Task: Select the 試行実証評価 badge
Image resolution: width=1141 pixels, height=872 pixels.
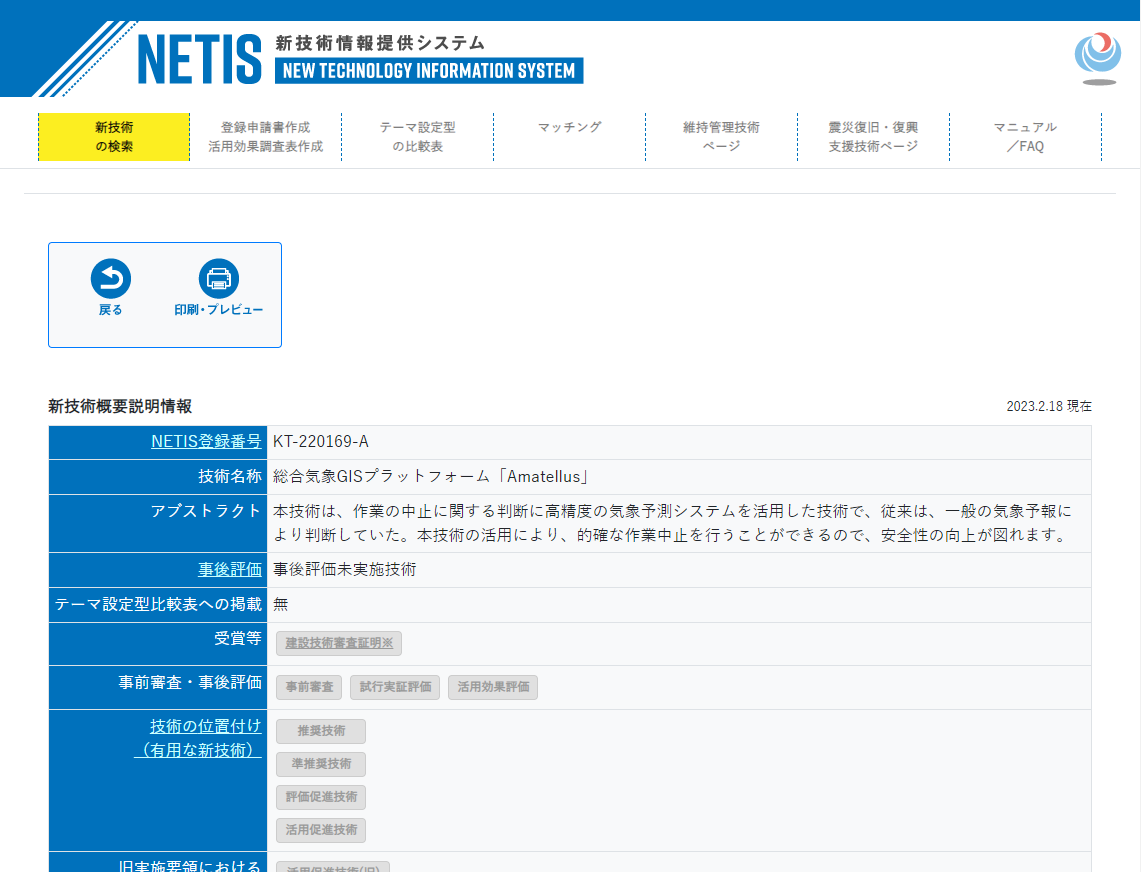Action: pyautogui.click(x=394, y=687)
